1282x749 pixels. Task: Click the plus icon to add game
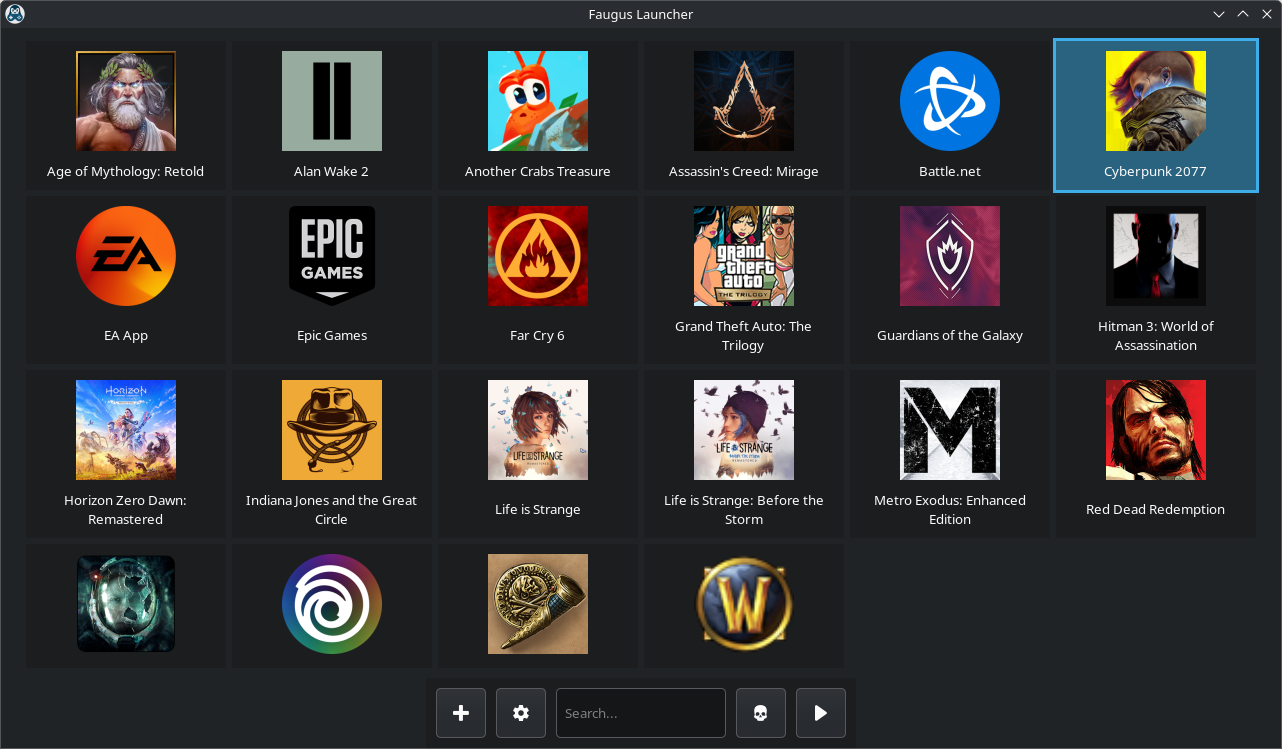click(461, 713)
